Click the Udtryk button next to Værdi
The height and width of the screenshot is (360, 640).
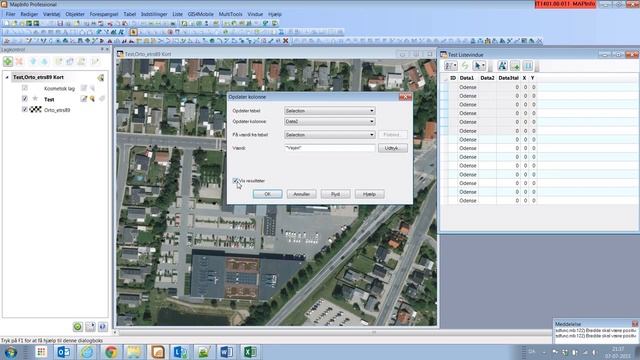pos(392,148)
